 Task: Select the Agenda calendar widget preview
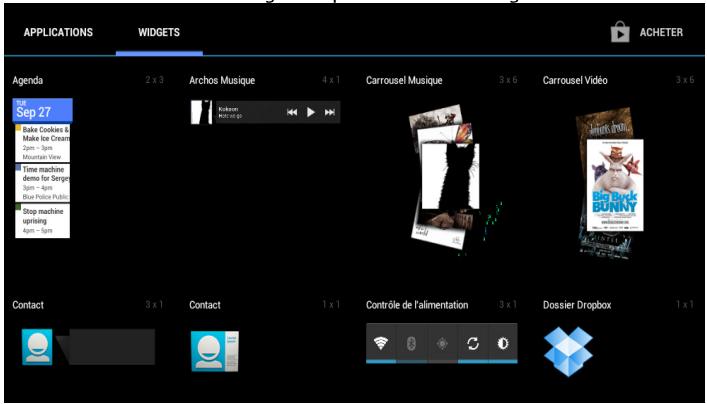tap(42, 168)
